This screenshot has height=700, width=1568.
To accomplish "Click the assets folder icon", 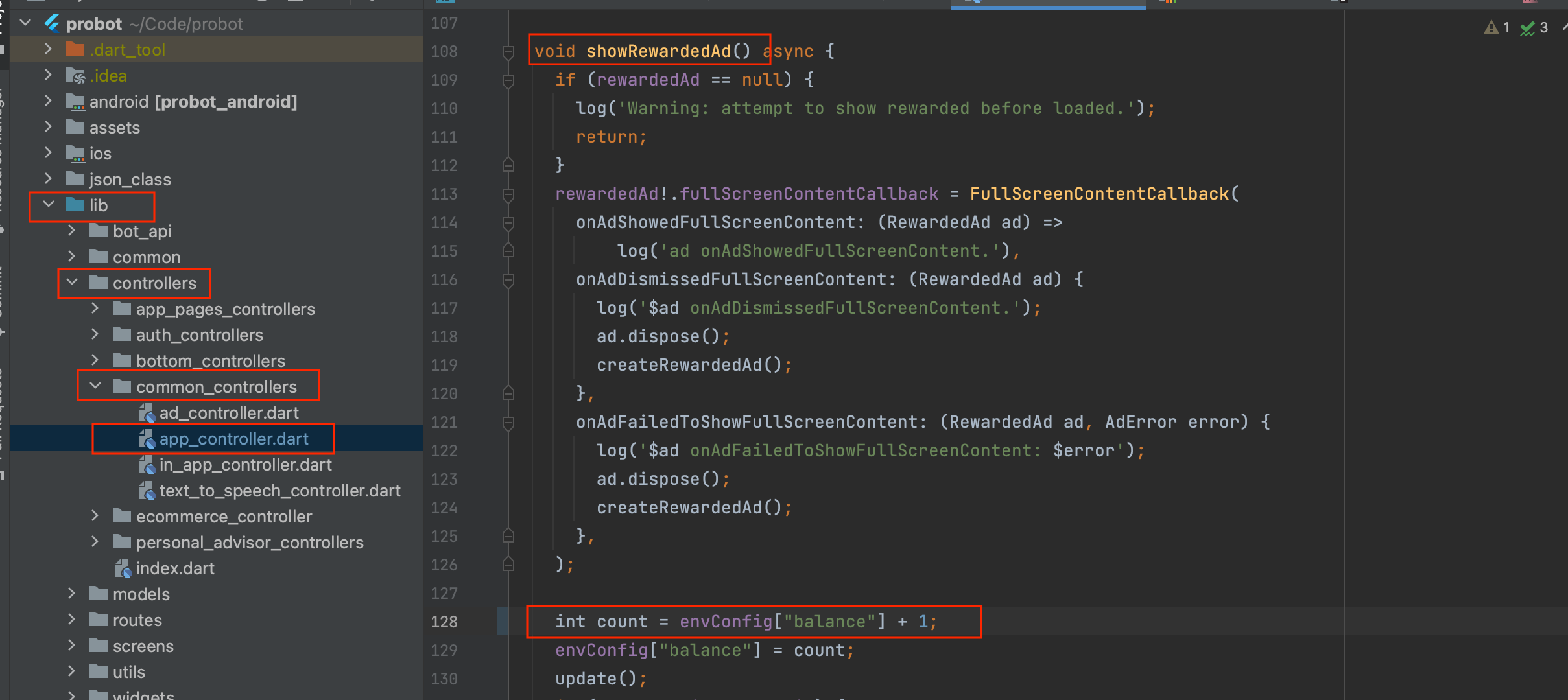I will coord(75,127).
